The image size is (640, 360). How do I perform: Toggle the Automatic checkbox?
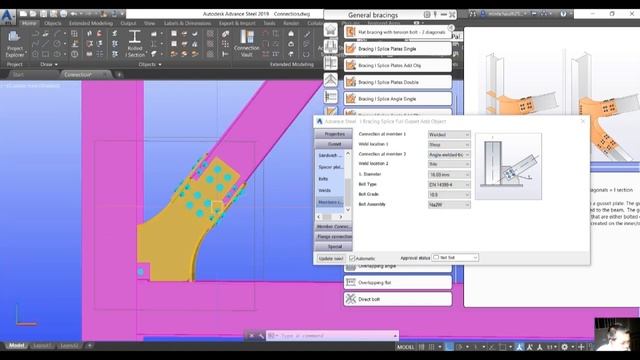point(352,258)
